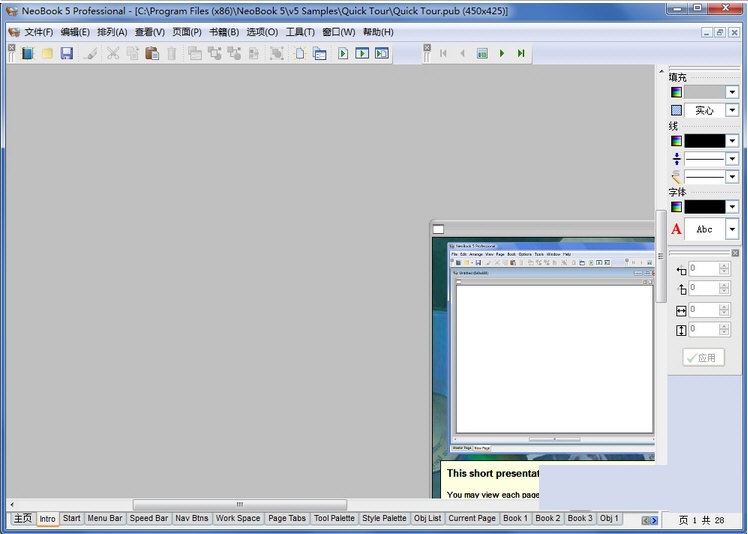The image size is (748, 534).
Task: Click the line color spectrum icon
Action: (x=676, y=141)
